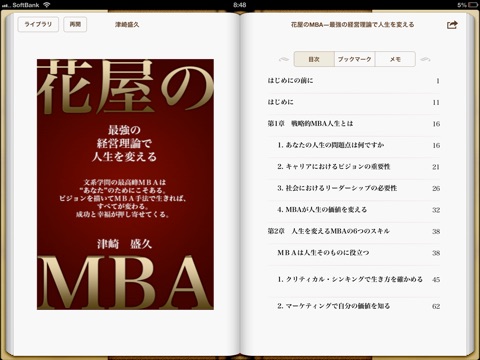Open 2. キャリアにおけるビジョンの重要性
The image size is (480, 360).
click(x=354, y=167)
